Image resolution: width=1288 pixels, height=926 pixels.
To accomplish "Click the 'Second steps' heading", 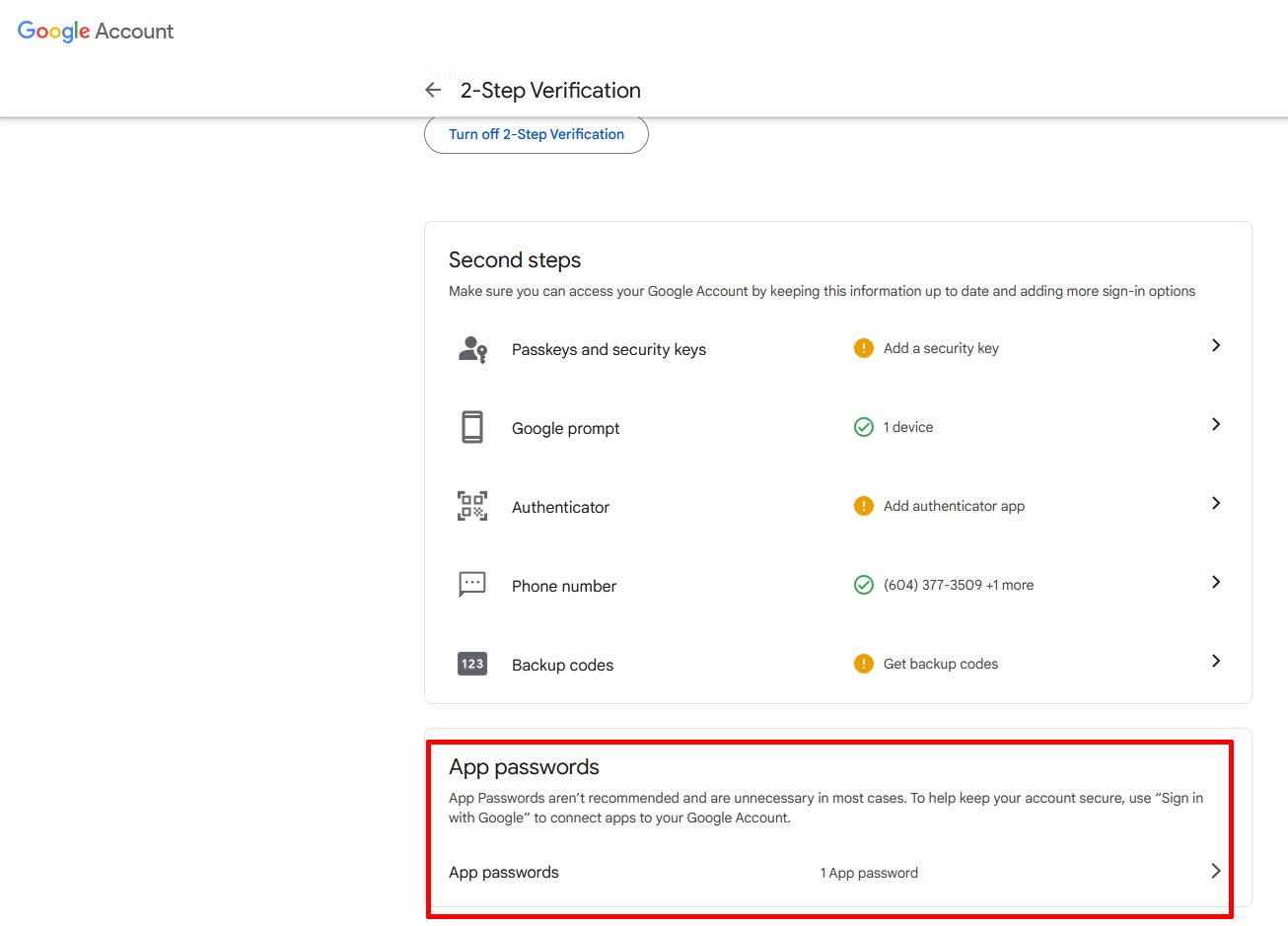I will (x=515, y=260).
